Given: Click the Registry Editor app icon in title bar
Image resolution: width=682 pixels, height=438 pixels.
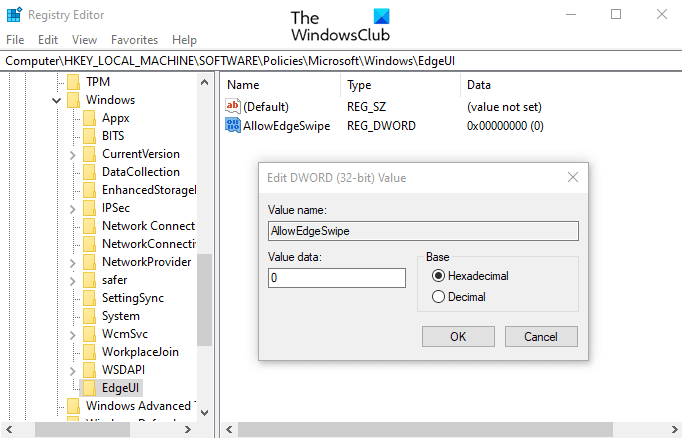Looking at the screenshot, I should coord(14,14).
